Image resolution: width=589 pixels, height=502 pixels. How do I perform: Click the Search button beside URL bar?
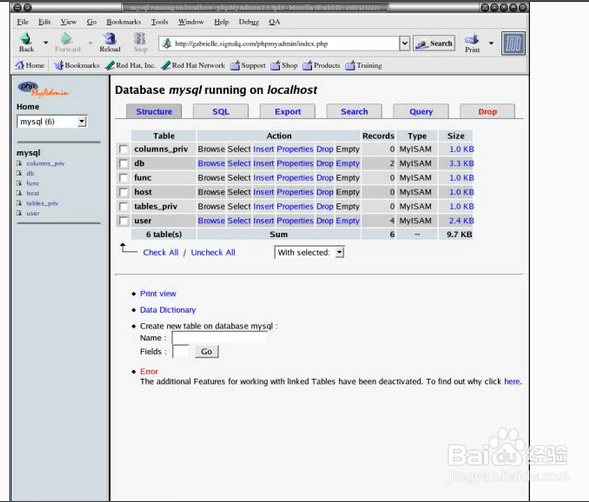pyautogui.click(x=434, y=44)
